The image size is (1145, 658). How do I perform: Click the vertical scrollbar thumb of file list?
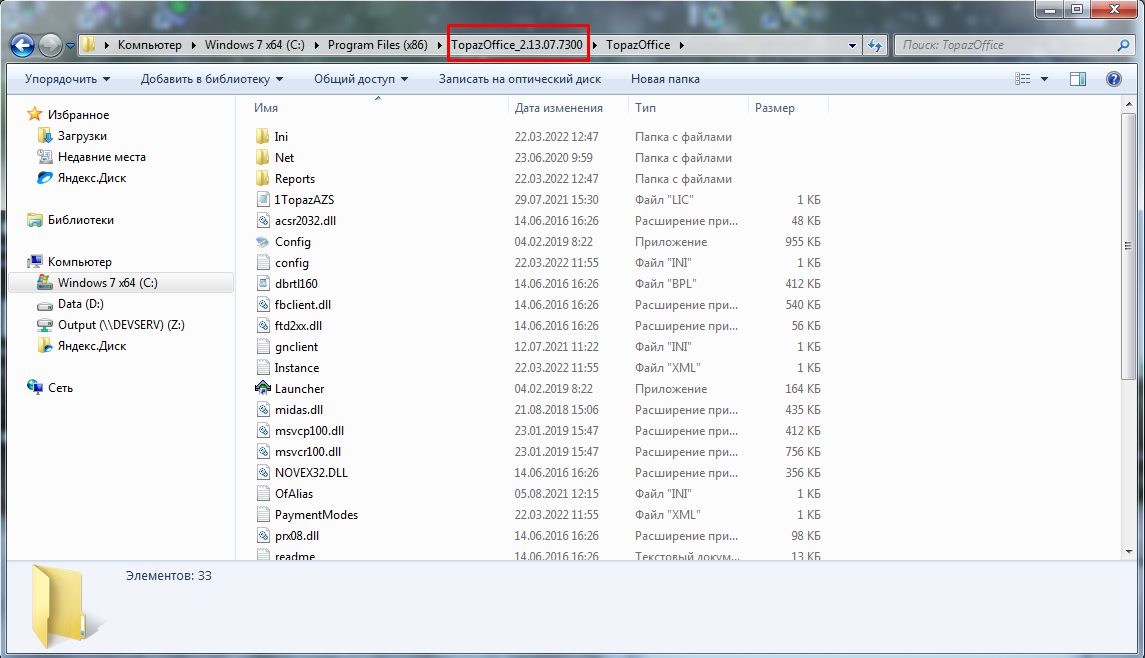tap(1128, 246)
